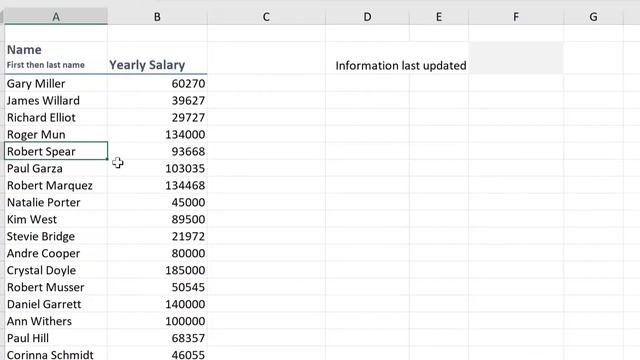Select the 'Crystal Doyle' cell
The width and height of the screenshot is (640, 360).
pos(56,270)
